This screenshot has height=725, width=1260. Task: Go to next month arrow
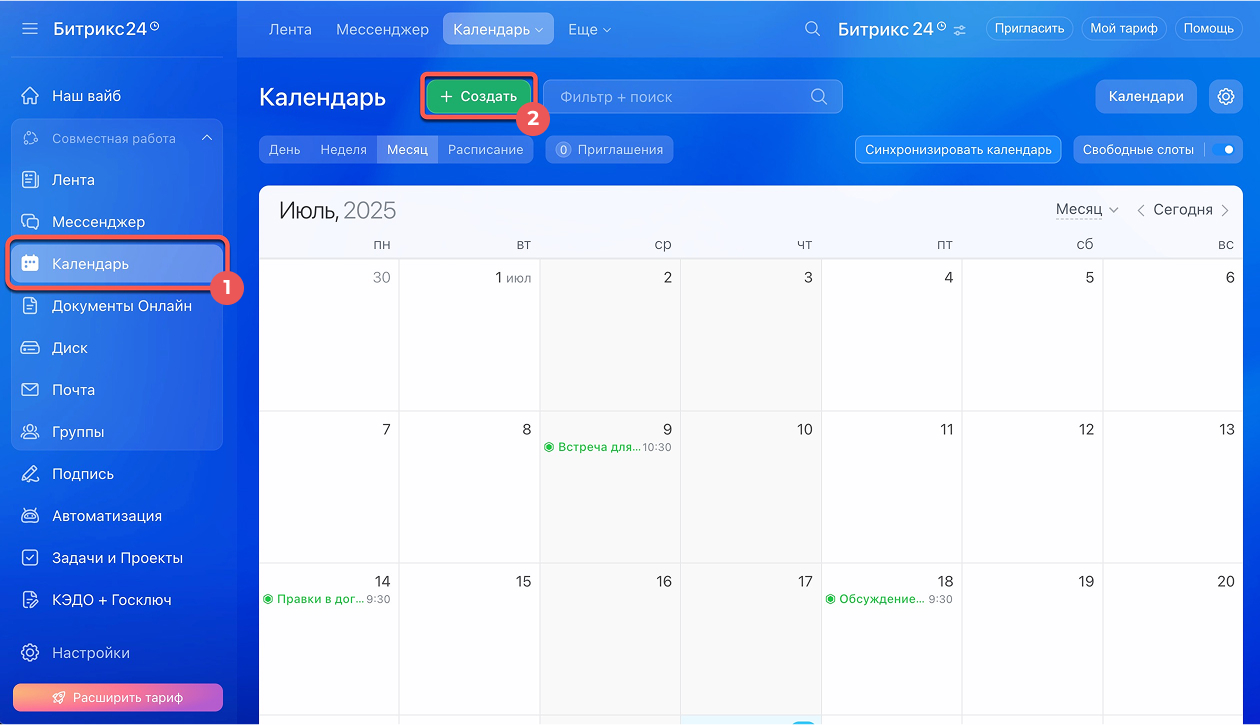tap(1225, 210)
